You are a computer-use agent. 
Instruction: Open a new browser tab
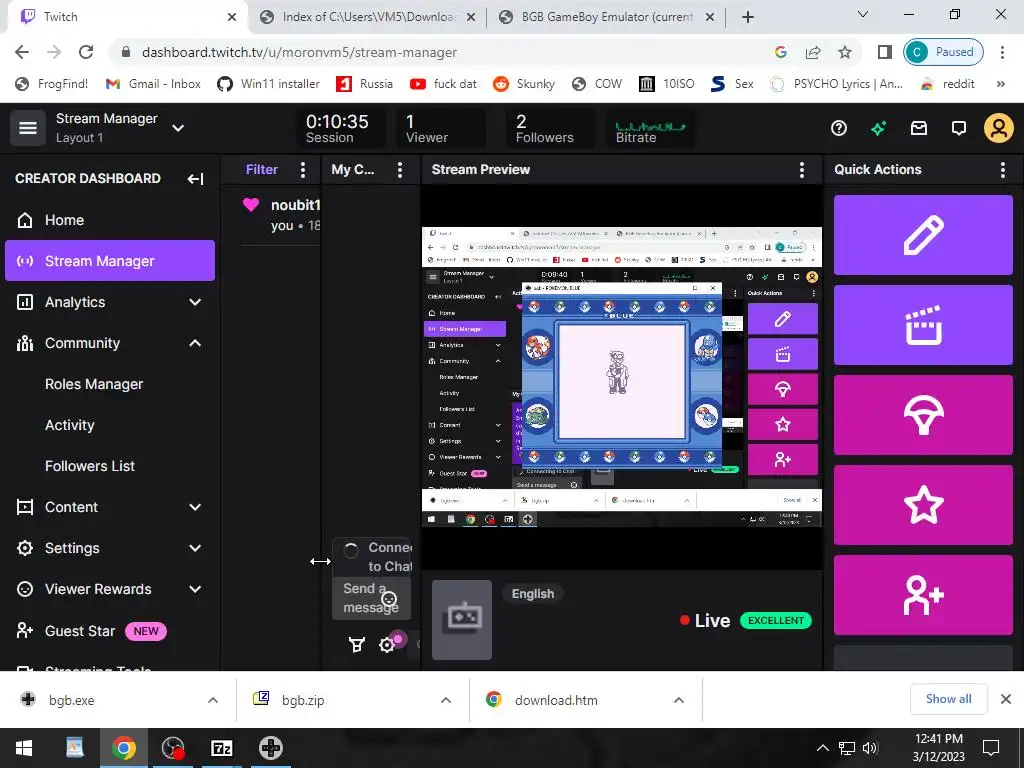pyautogui.click(x=748, y=17)
